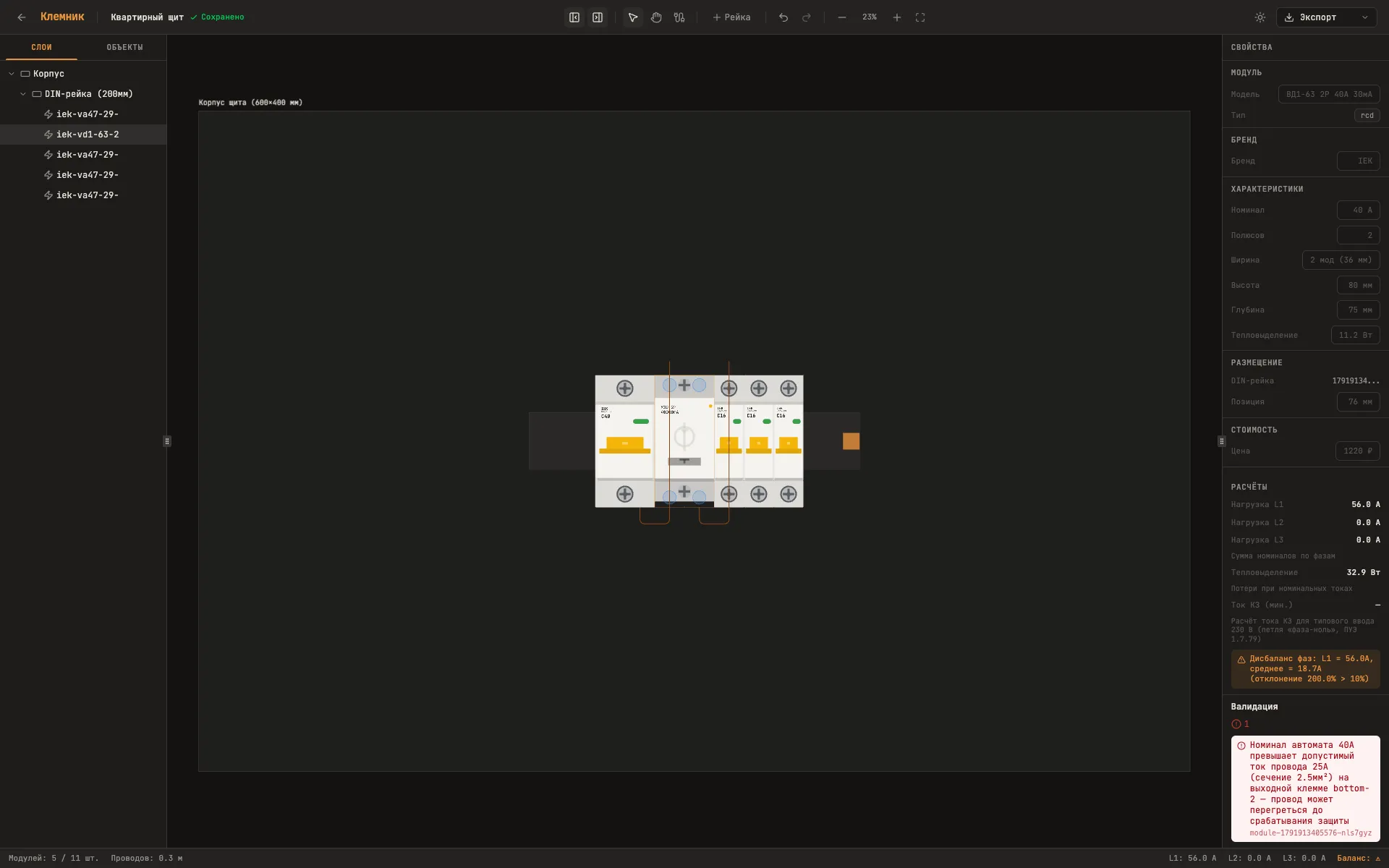Click the back arrow near Клемник
This screenshot has width=1389, height=868.
(22, 17)
